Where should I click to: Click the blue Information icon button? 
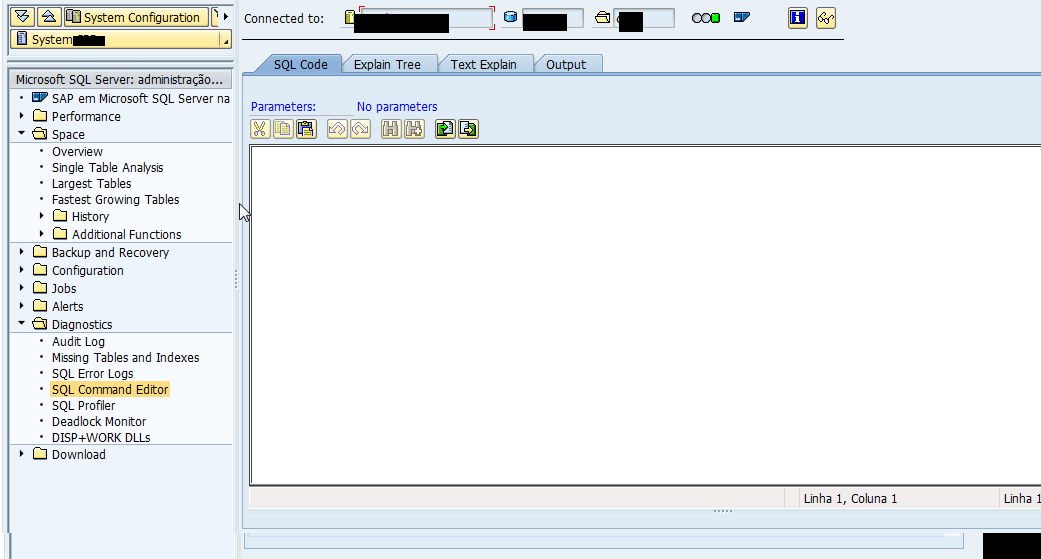coord(798,18)
